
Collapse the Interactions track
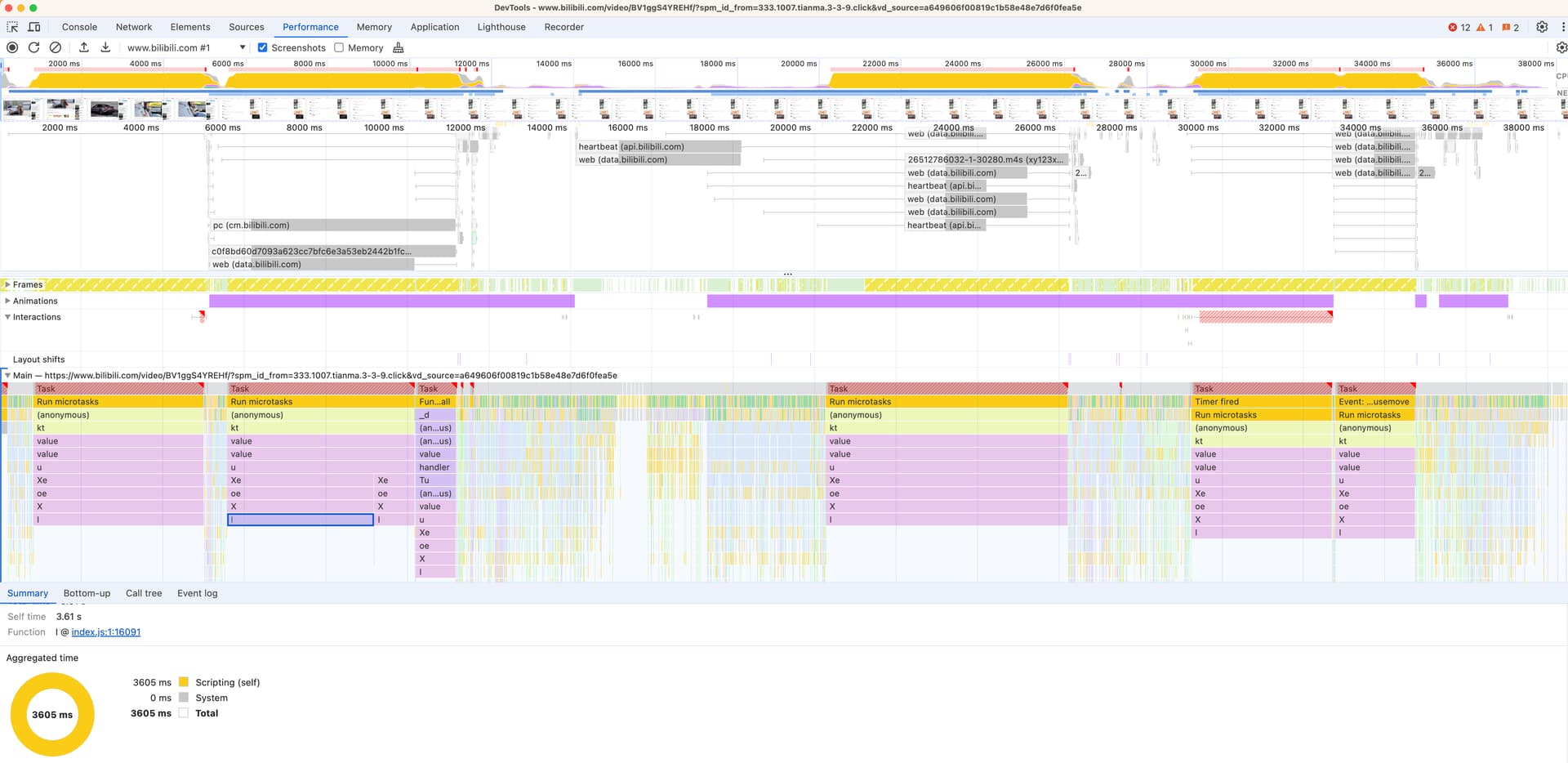click(x=7, y=317)
